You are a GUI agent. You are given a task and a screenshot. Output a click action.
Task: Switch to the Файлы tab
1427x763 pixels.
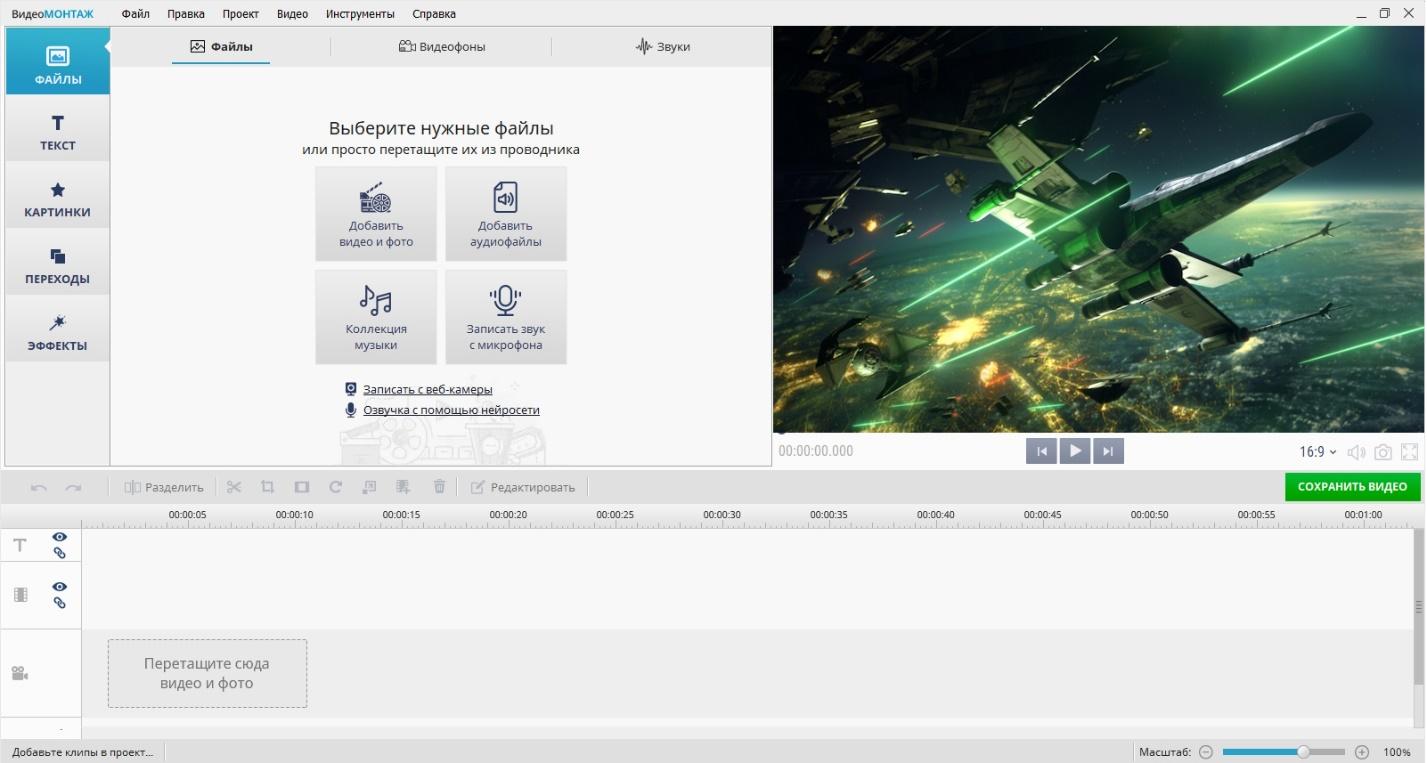tap(221, 46)
